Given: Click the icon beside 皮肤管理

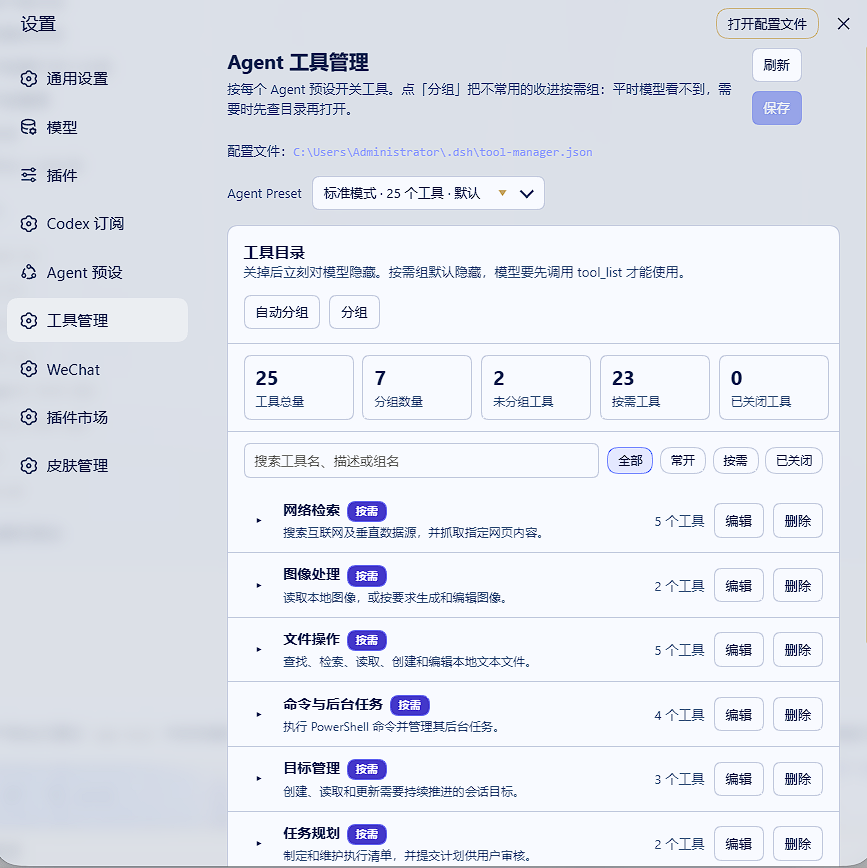Looking at the screenshot, I should (x=29, y=466).
